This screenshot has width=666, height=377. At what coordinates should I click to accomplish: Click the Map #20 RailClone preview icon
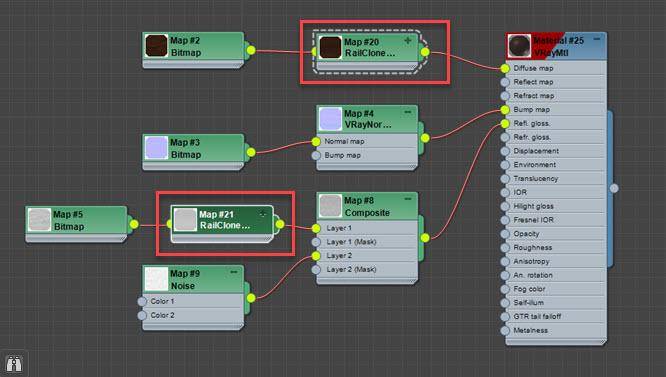[330, 47]
